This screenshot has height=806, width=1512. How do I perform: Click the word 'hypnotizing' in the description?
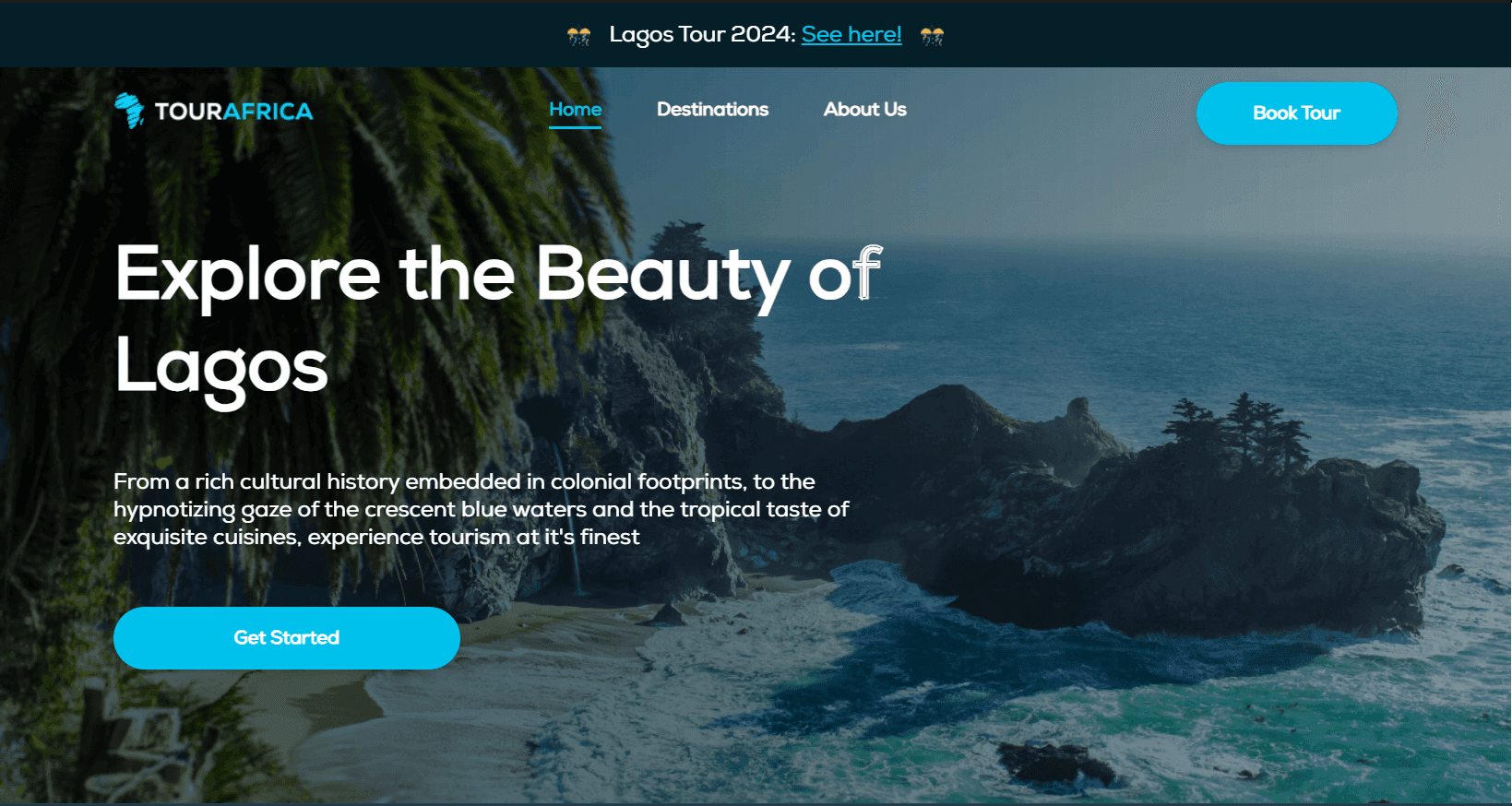[174, 510]
